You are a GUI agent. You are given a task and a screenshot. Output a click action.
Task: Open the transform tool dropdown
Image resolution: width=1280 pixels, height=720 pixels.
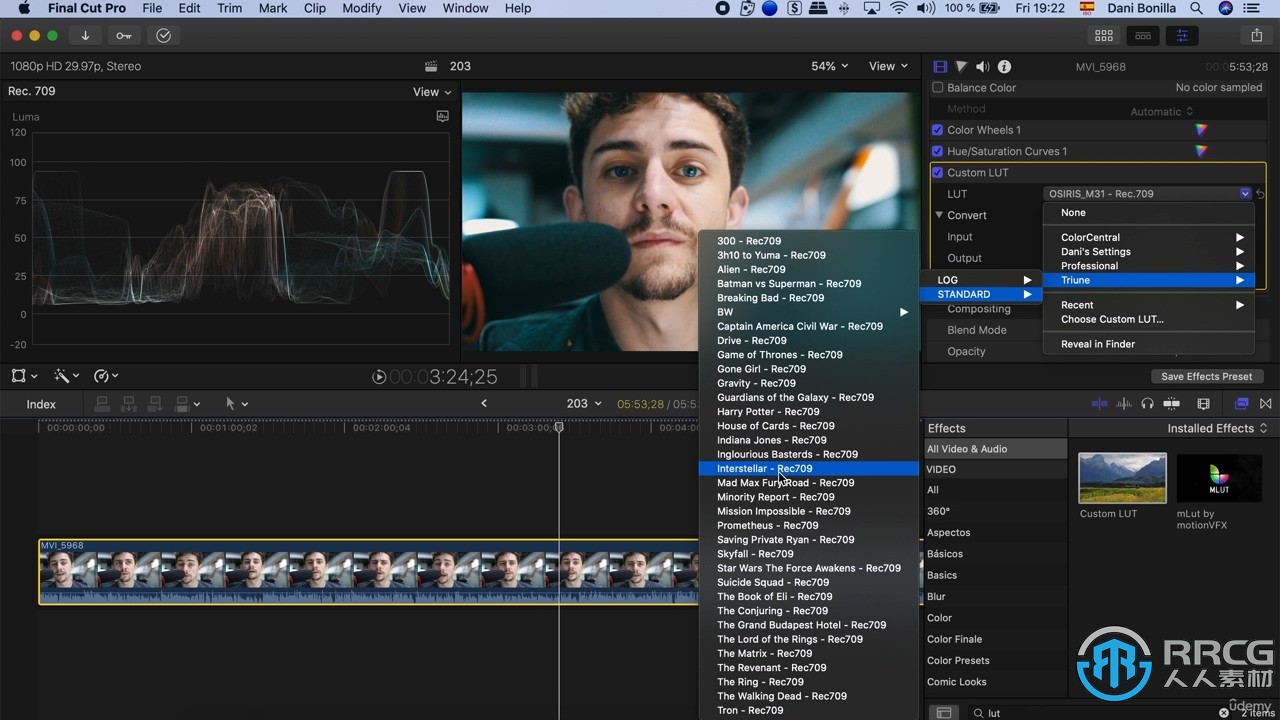click(24, 376)
